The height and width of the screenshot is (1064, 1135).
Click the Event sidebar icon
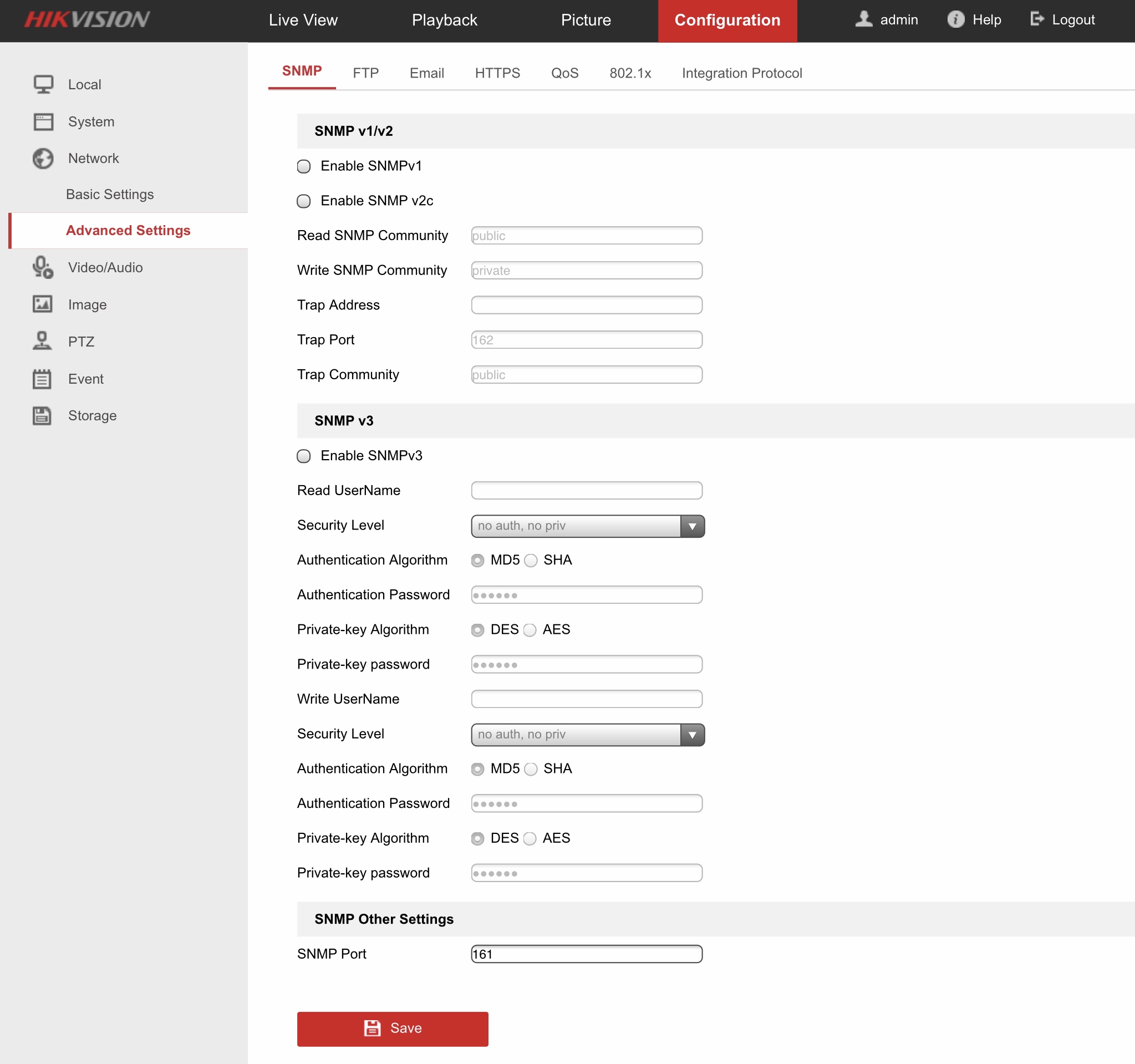tap(42, 379)
